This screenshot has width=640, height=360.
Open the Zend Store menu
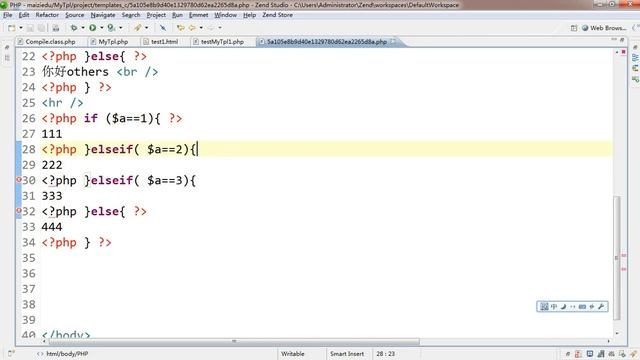[x=277, y=15]
